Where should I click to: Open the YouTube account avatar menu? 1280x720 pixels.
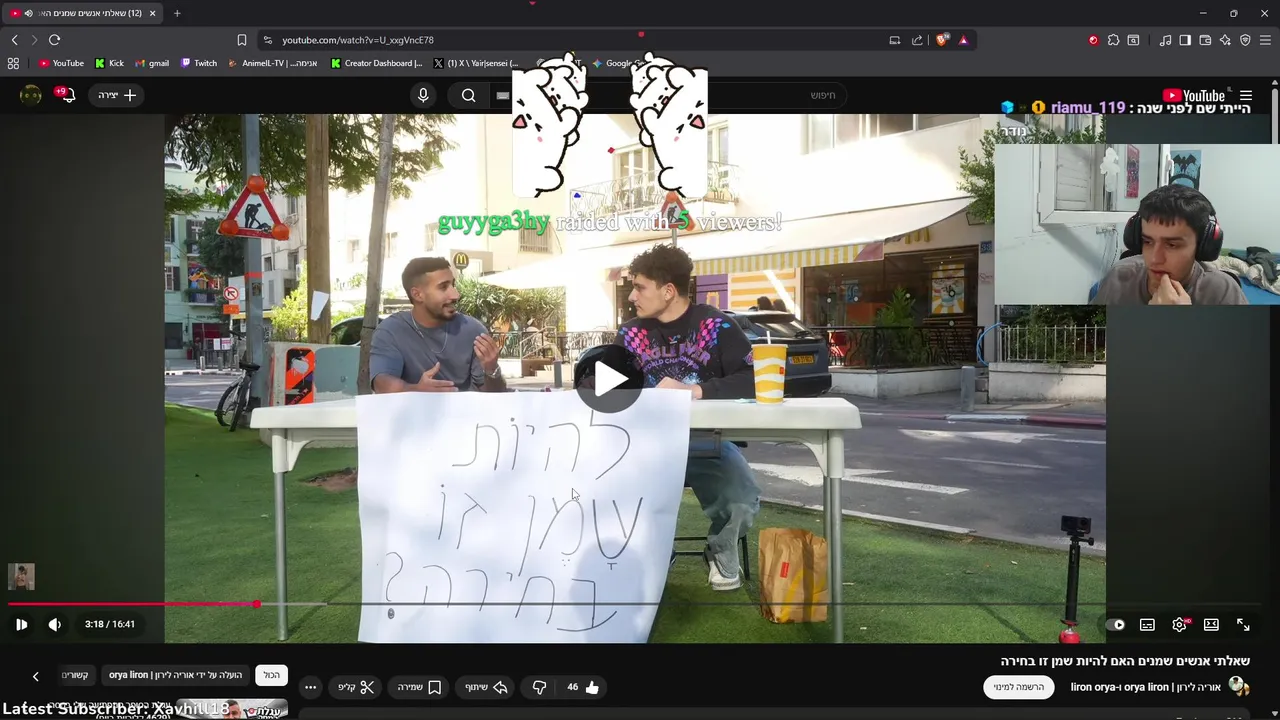pos(31,95)
